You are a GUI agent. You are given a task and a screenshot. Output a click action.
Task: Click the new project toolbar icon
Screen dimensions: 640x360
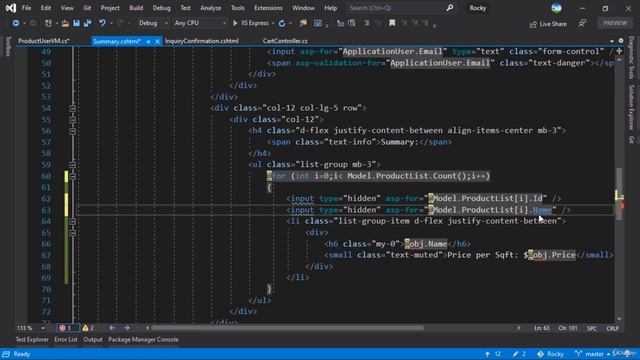[x=48, y=23]
